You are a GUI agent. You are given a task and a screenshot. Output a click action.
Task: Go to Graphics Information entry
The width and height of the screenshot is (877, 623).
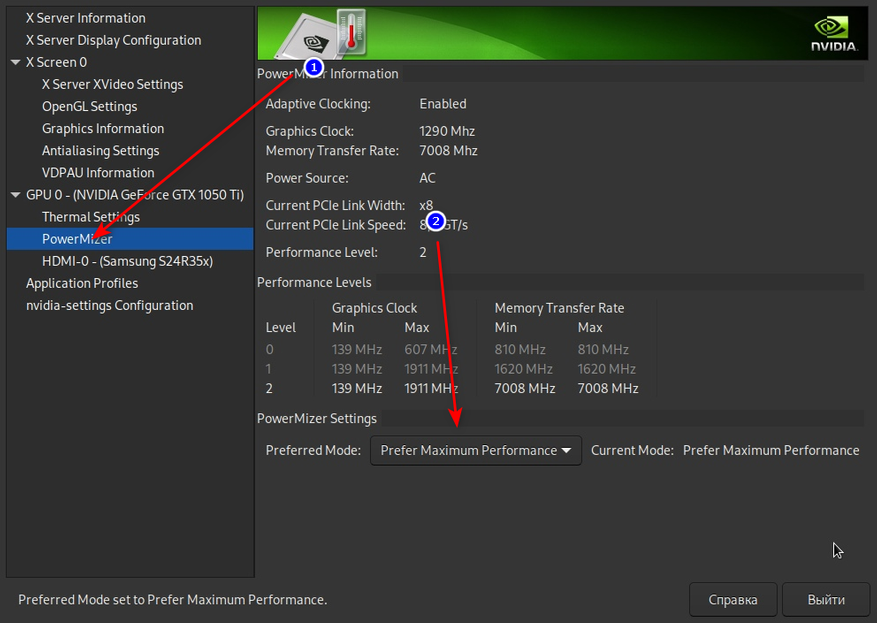tap(102, 128)
